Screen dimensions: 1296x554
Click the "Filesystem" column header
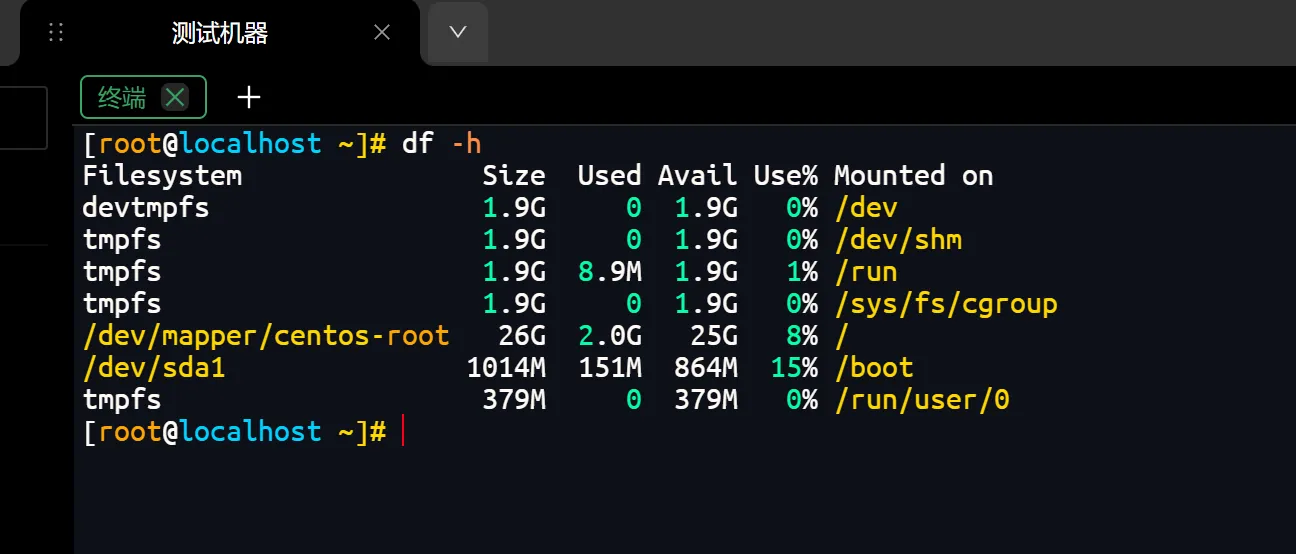coord(162,176)
